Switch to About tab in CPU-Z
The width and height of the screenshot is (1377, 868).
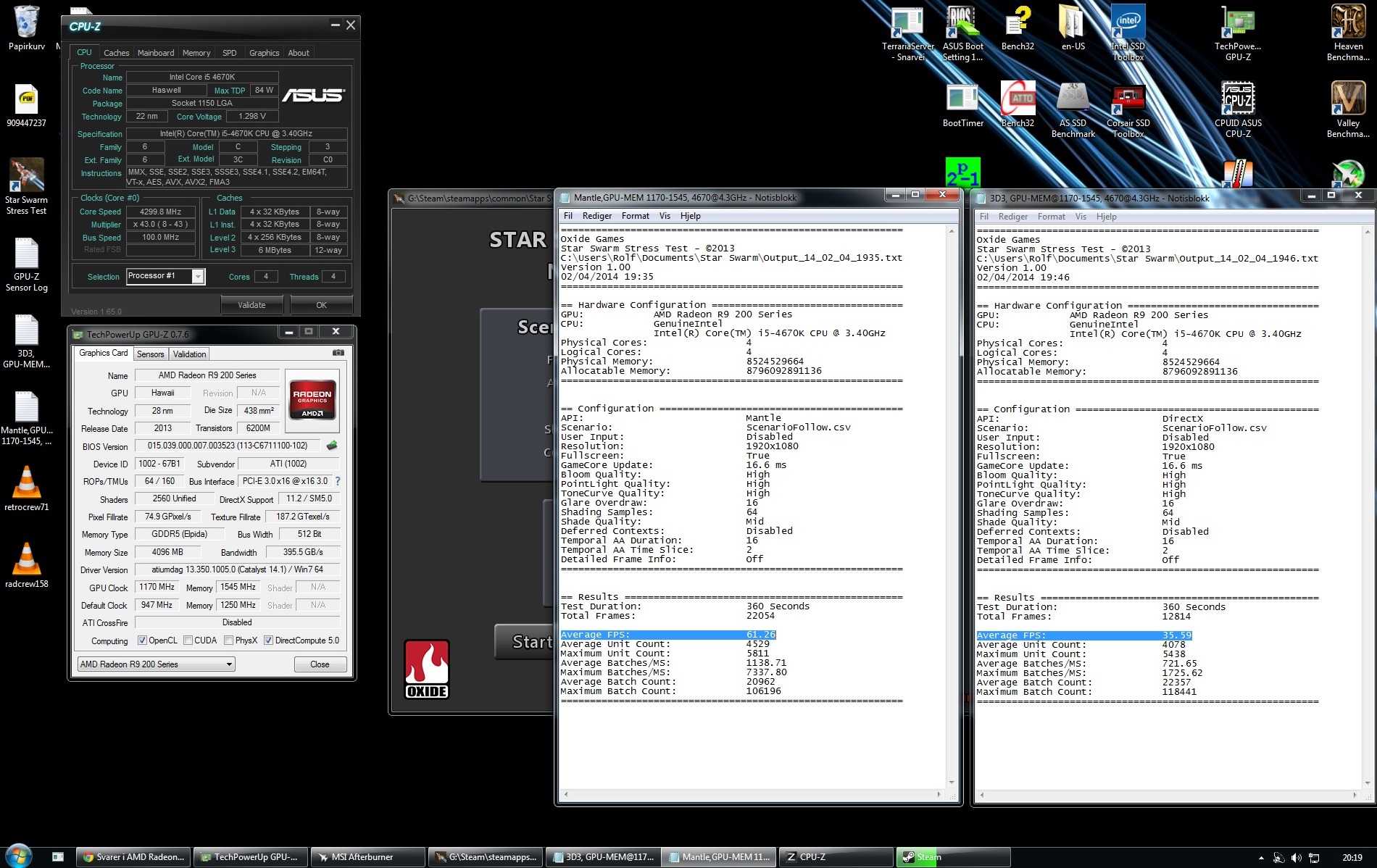coord(299,53)
